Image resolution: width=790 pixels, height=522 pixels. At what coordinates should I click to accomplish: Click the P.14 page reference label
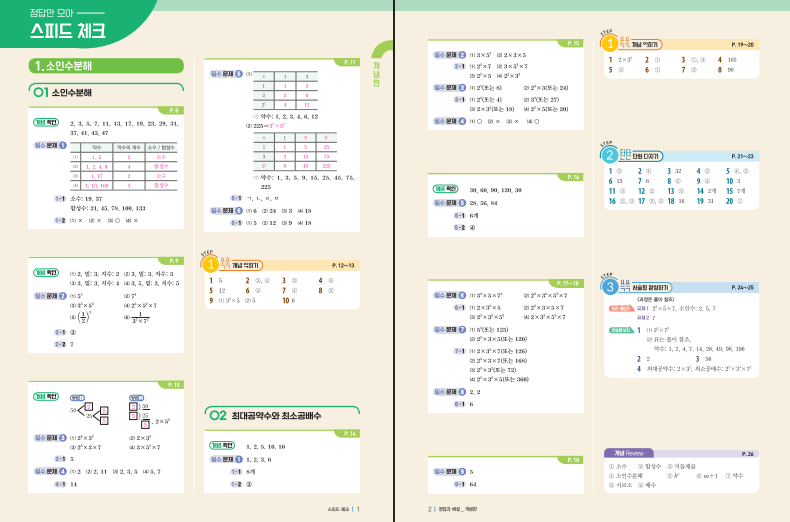click(x=350, y=433)
